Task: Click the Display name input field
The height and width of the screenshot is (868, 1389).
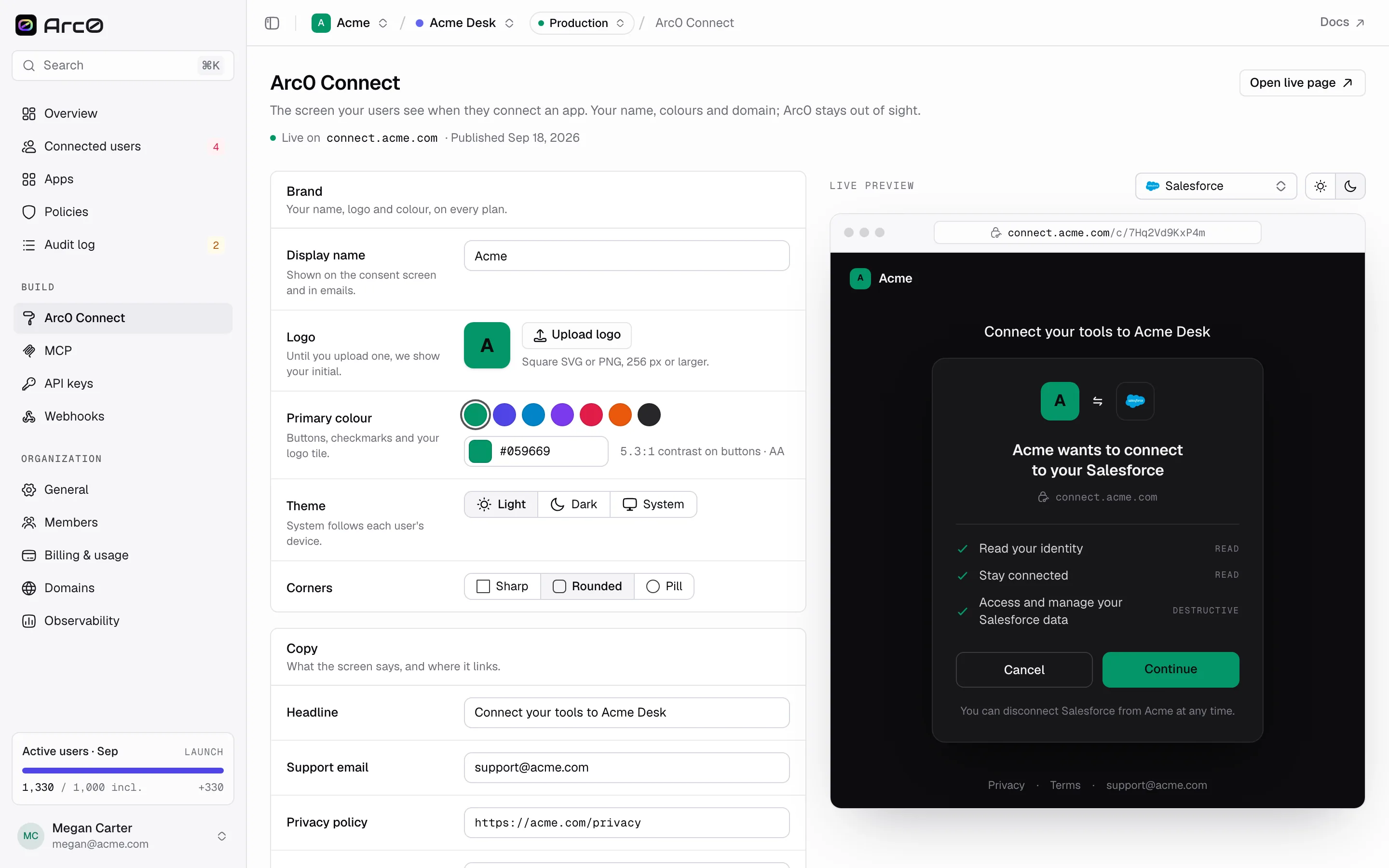Action: (626, 256)
